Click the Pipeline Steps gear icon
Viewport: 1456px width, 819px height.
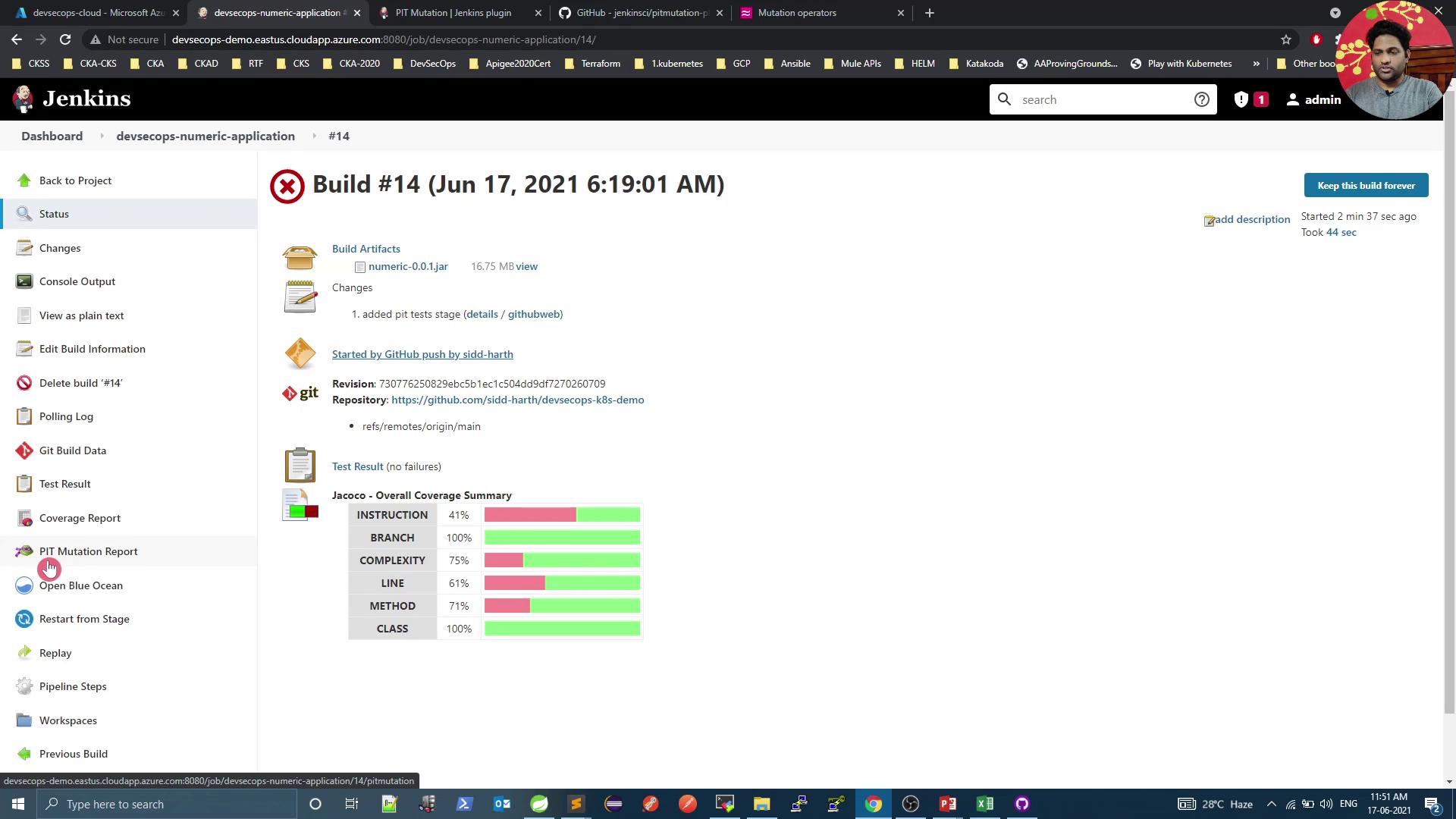tap(24, 686)
